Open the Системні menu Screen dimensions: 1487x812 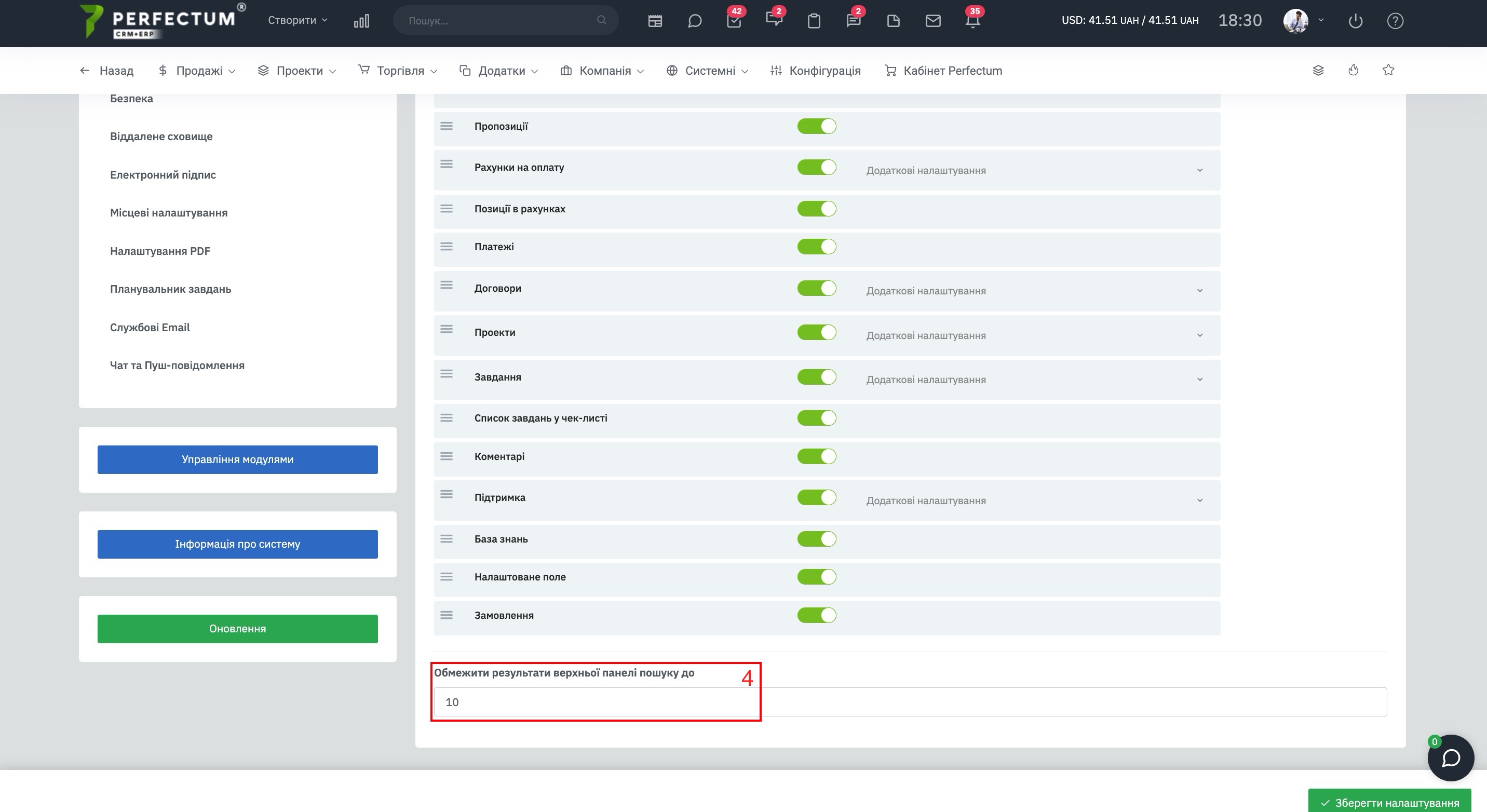pyautogui.click(x=707, y=71)
